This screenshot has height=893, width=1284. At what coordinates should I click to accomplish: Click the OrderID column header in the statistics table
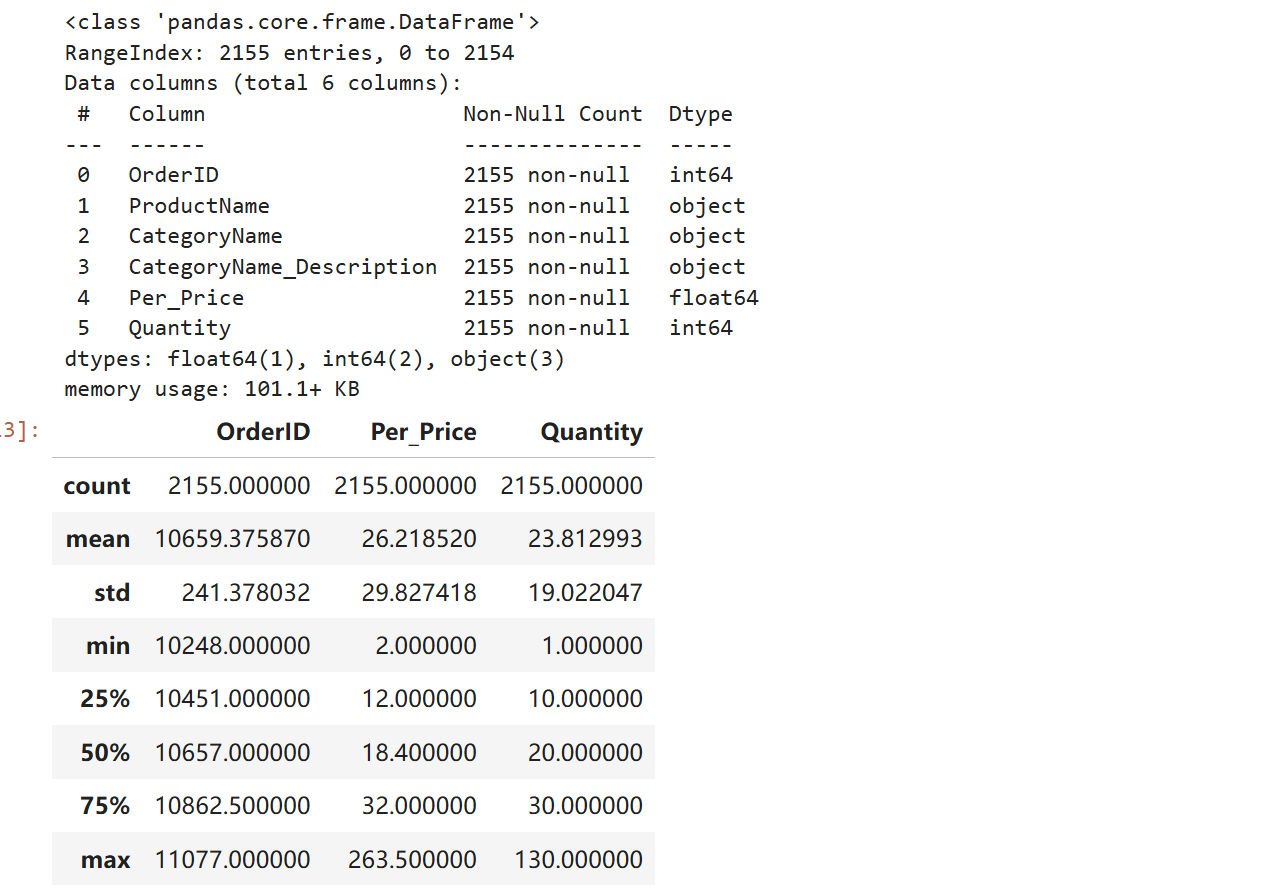coord(263,432)
